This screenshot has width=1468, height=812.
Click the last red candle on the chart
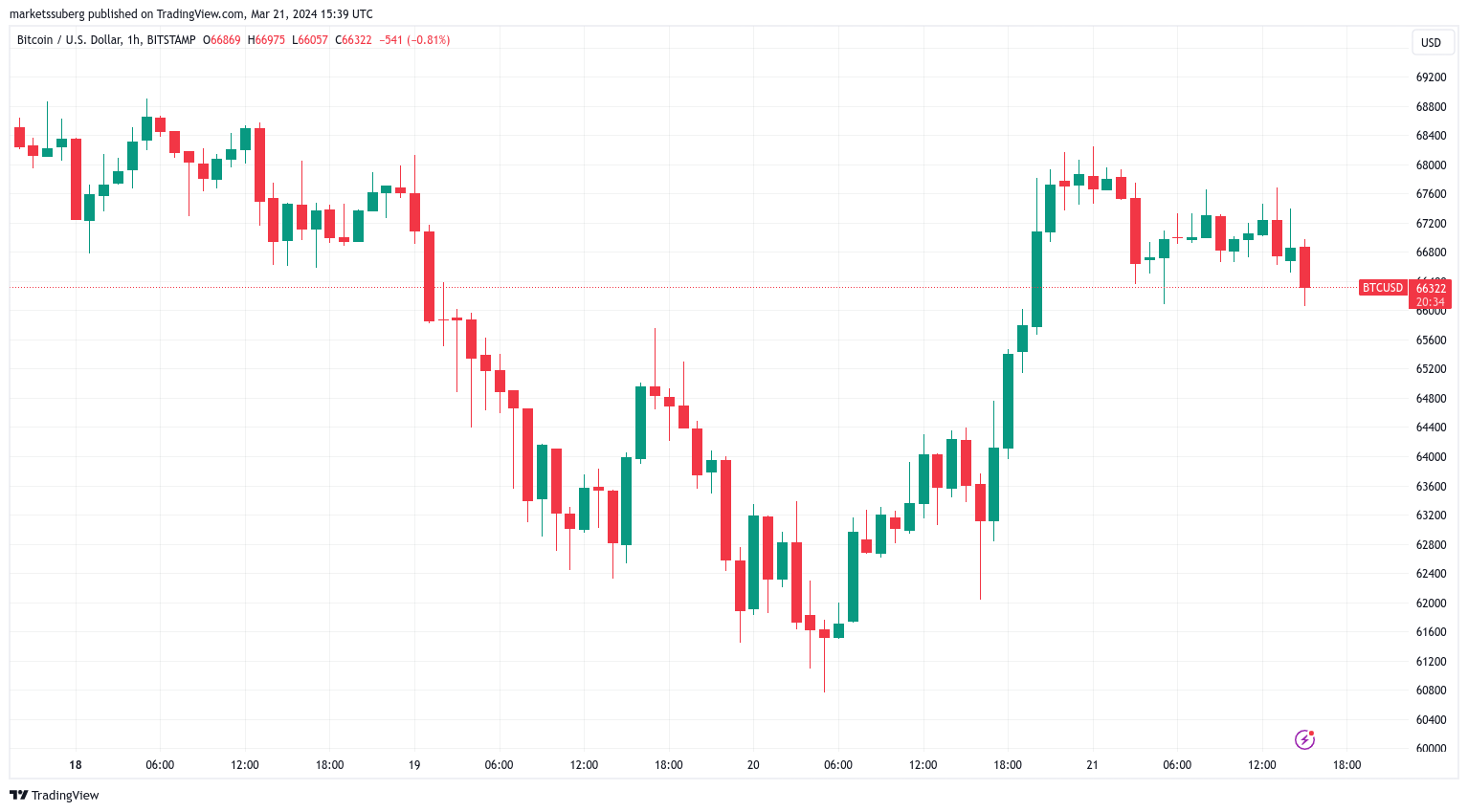point(1304,267)
